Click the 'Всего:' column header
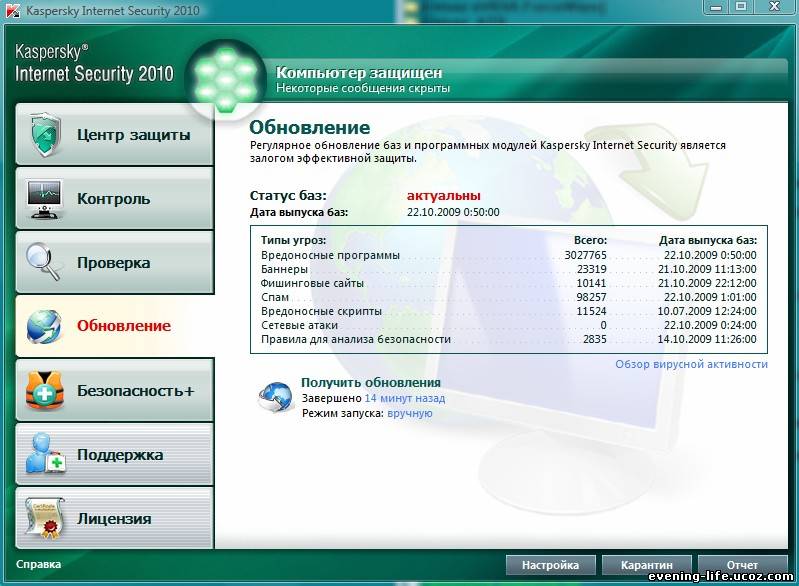799x586 pixels. point(590,241)
